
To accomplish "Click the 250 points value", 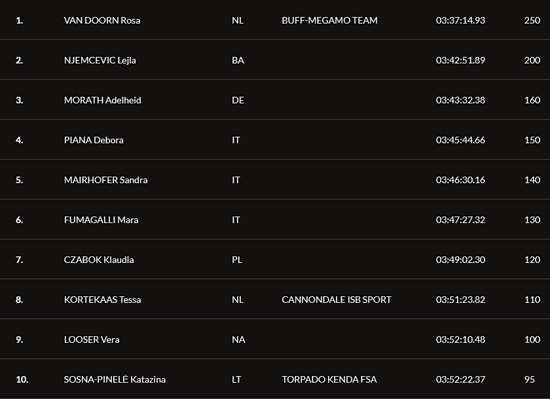I will point(532,20).
